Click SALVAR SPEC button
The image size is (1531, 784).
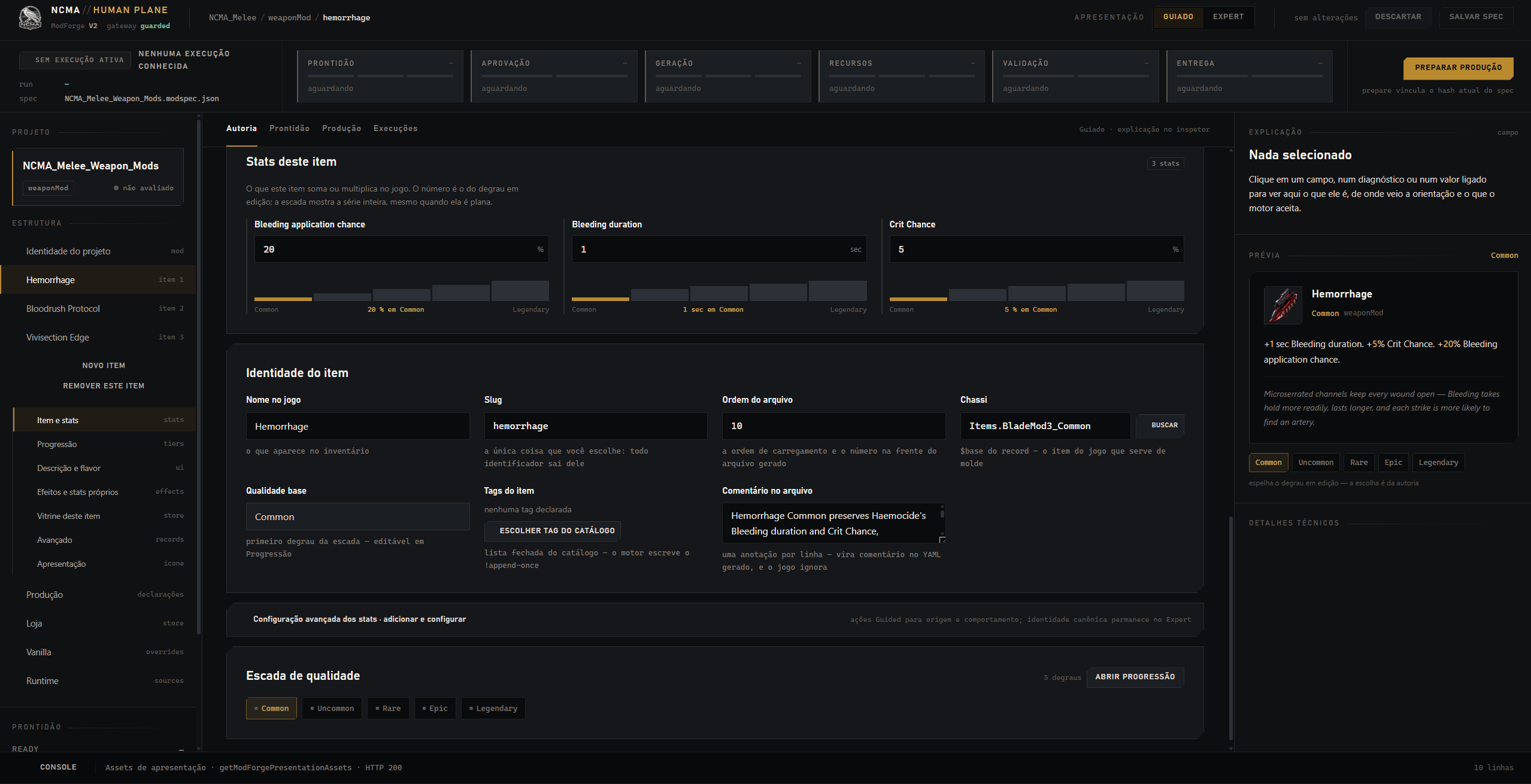pyautogui.click(x=1476, y=17)
